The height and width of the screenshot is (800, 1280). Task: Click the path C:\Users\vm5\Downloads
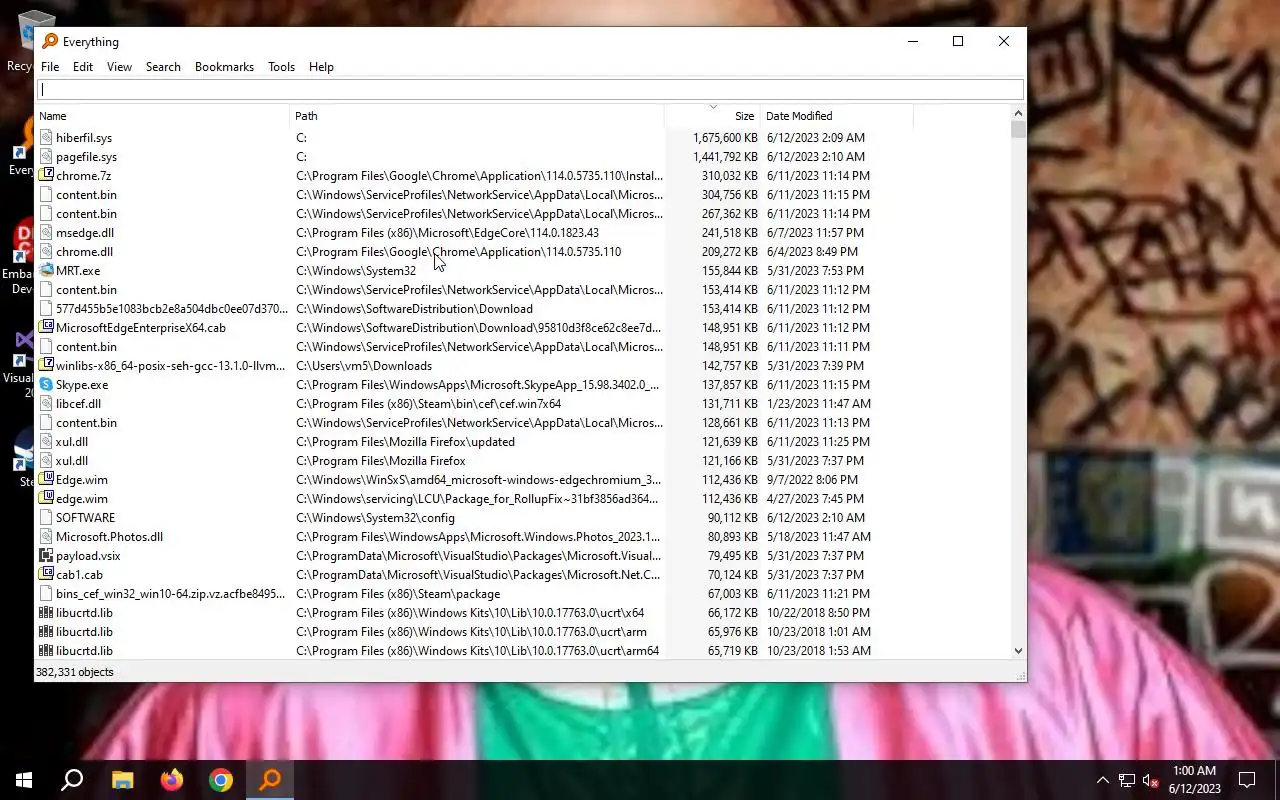pos(364,365)
